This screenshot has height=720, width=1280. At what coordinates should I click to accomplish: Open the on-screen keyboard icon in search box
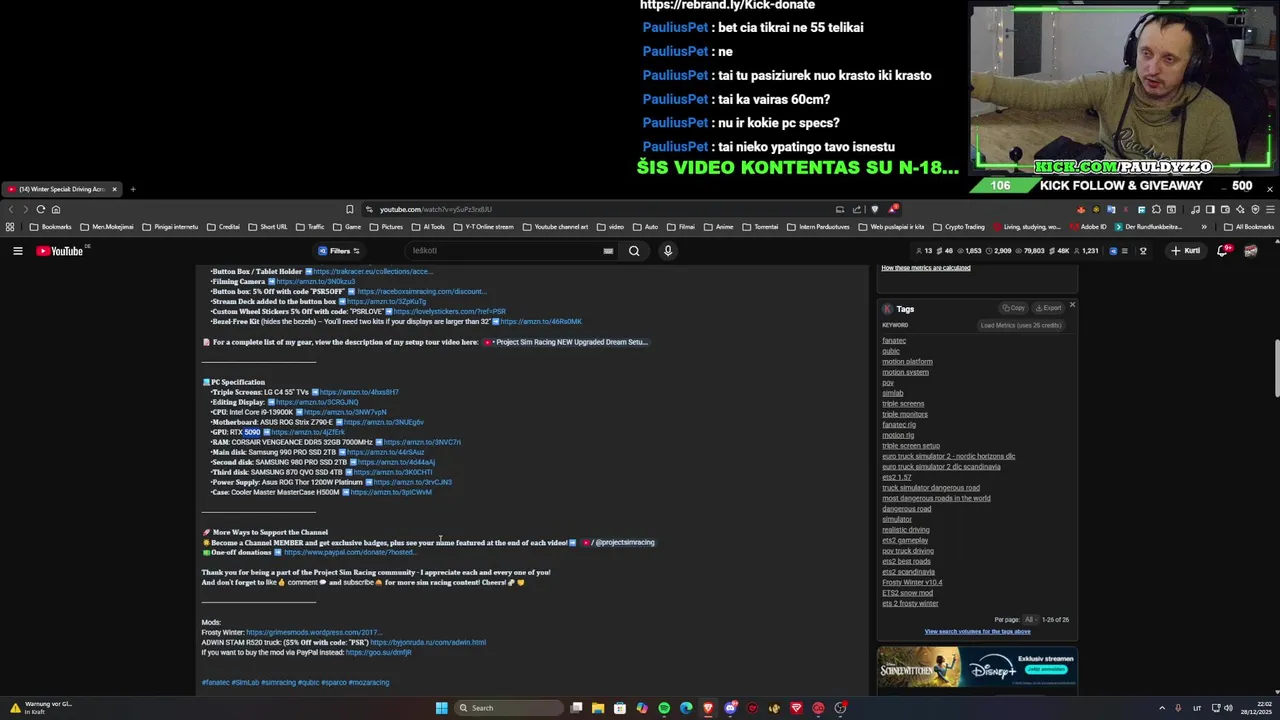click(608, 251)
